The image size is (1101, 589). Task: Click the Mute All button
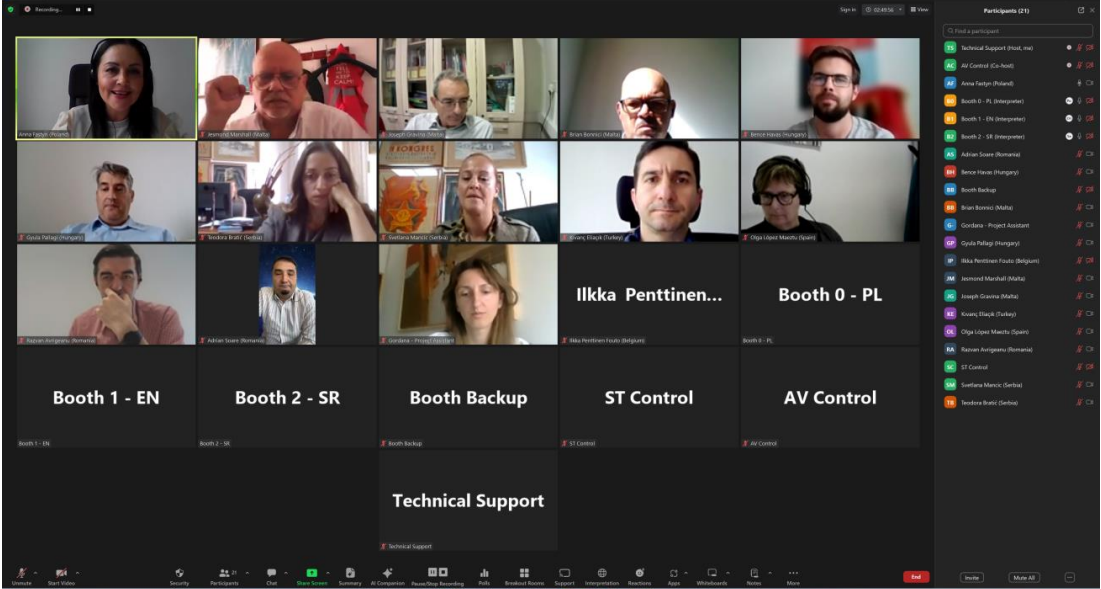tap(1023, 577)
